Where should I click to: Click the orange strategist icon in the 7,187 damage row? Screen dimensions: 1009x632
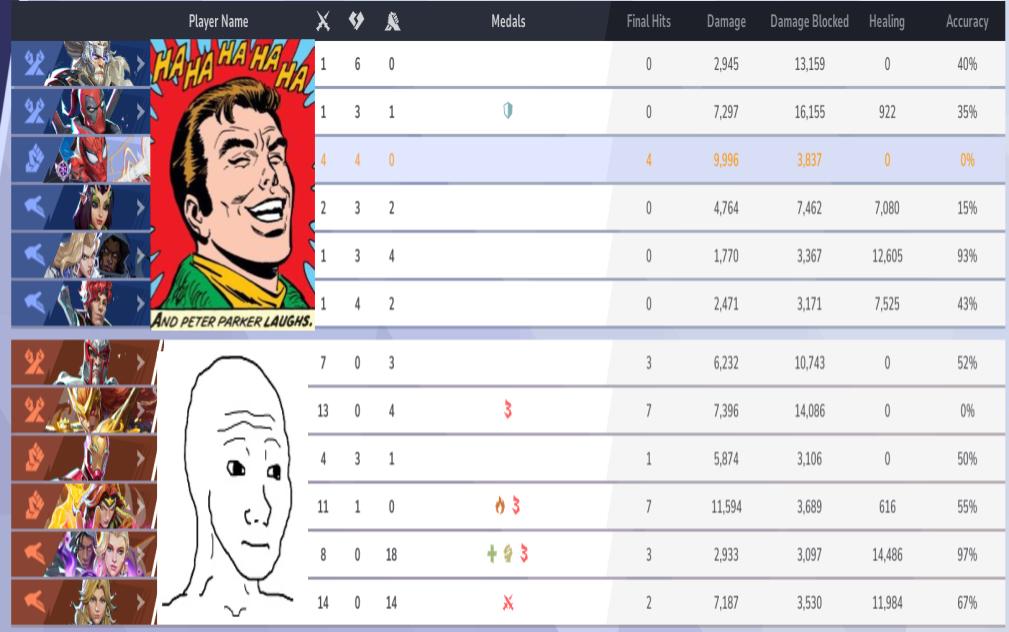pyautogui.click(x=34, y=602)
